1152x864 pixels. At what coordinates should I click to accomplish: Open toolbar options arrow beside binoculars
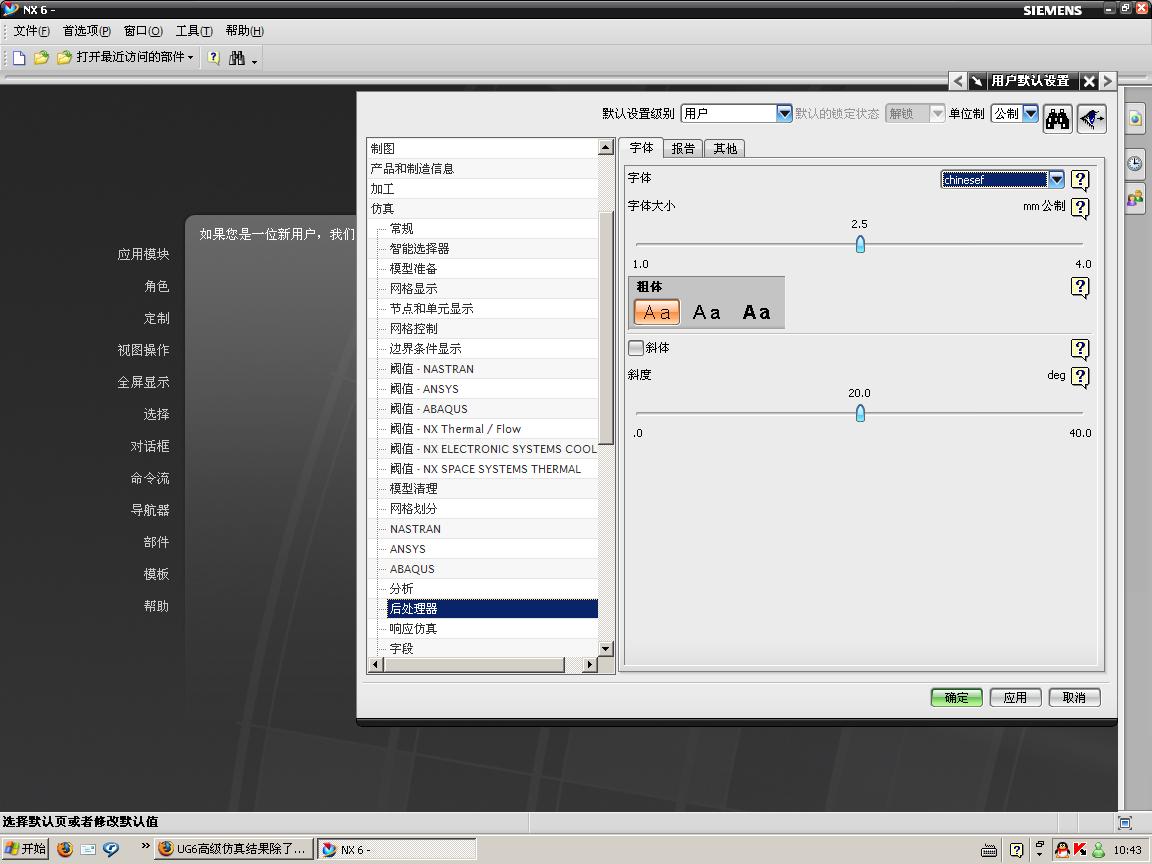coord(254,60)
